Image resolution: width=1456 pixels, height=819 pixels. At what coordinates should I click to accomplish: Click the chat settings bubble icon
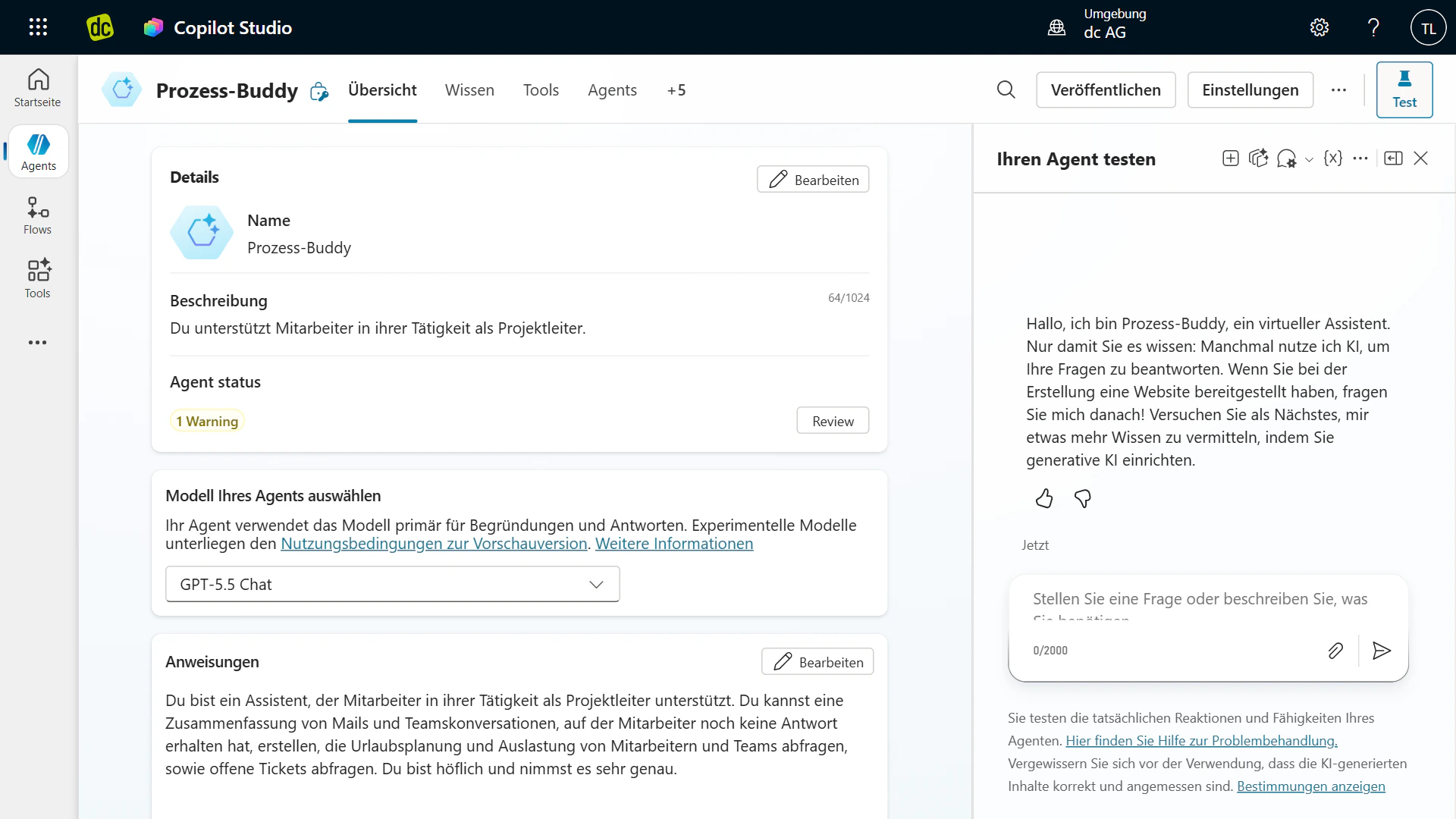(1287, 158)
